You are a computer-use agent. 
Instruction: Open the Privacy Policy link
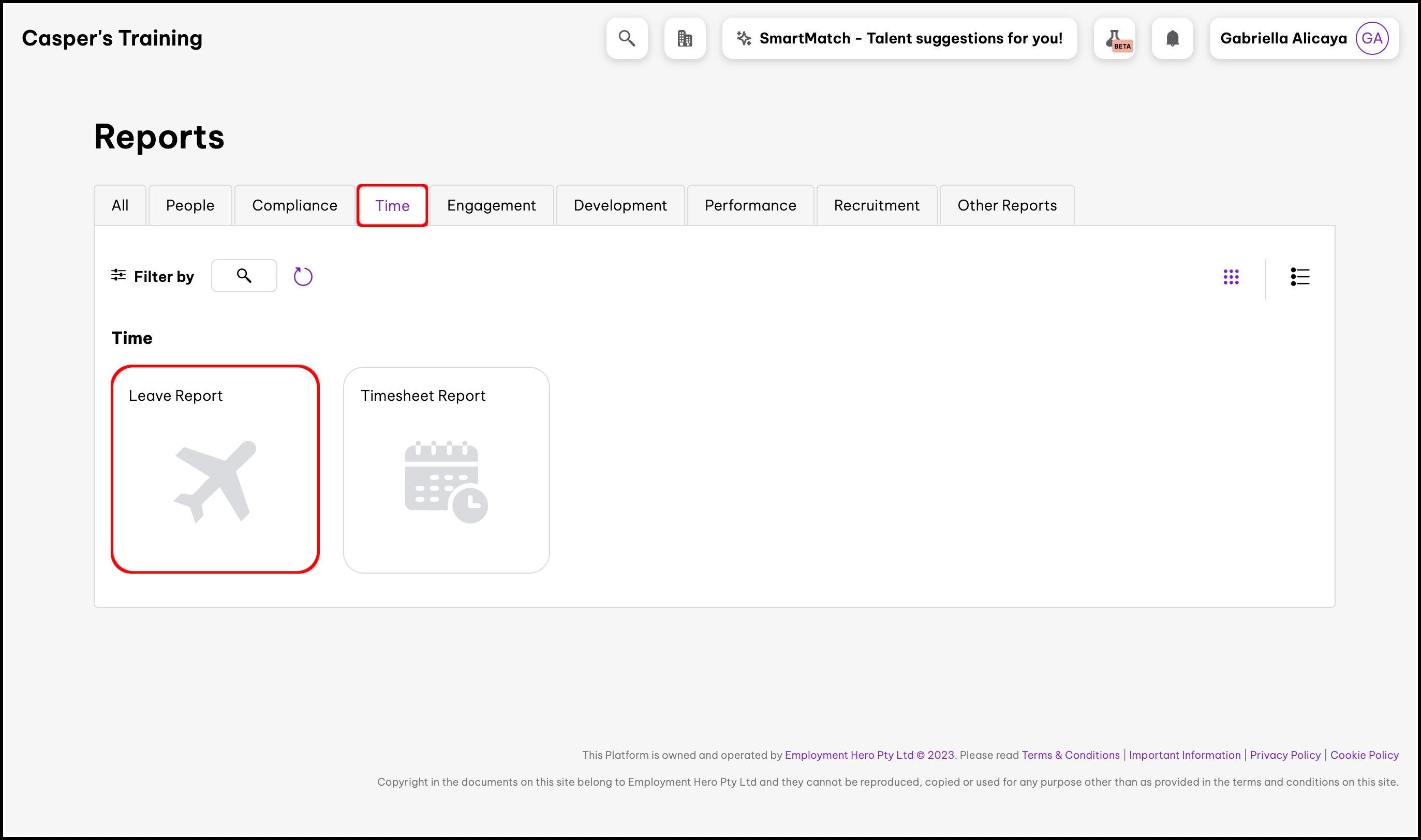1284,755
